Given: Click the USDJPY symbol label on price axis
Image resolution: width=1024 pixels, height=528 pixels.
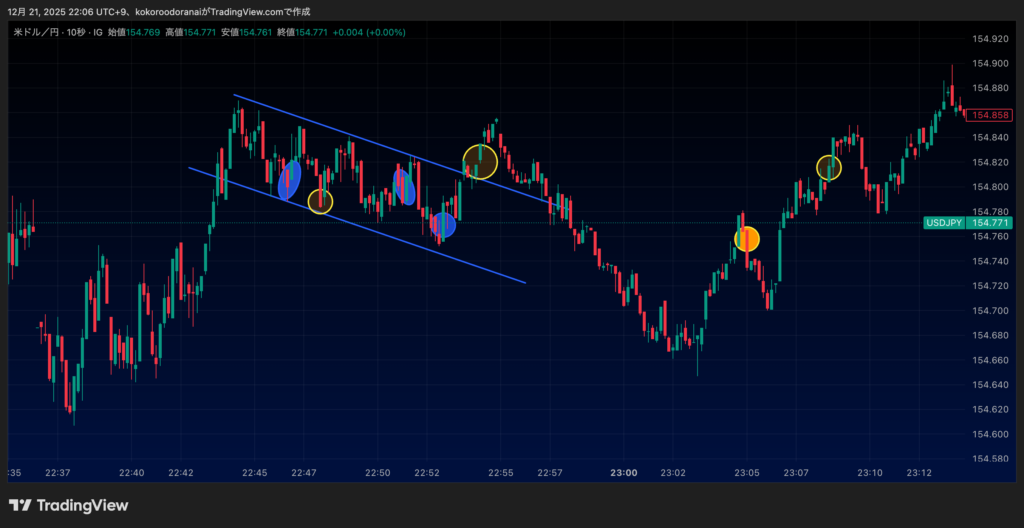Looking at the screenshot, I should 943,223.
